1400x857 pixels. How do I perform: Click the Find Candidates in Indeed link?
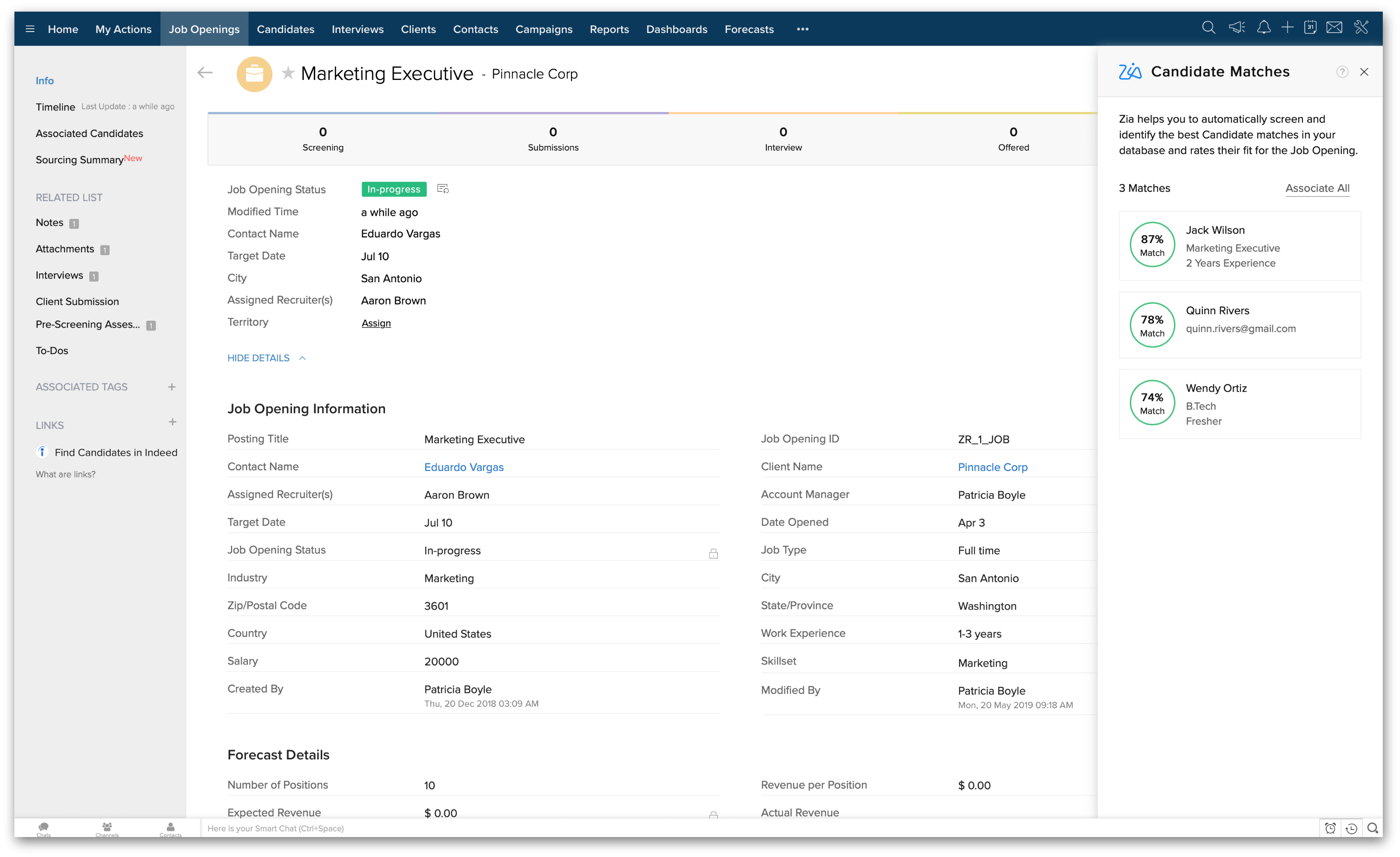[116, 453]
